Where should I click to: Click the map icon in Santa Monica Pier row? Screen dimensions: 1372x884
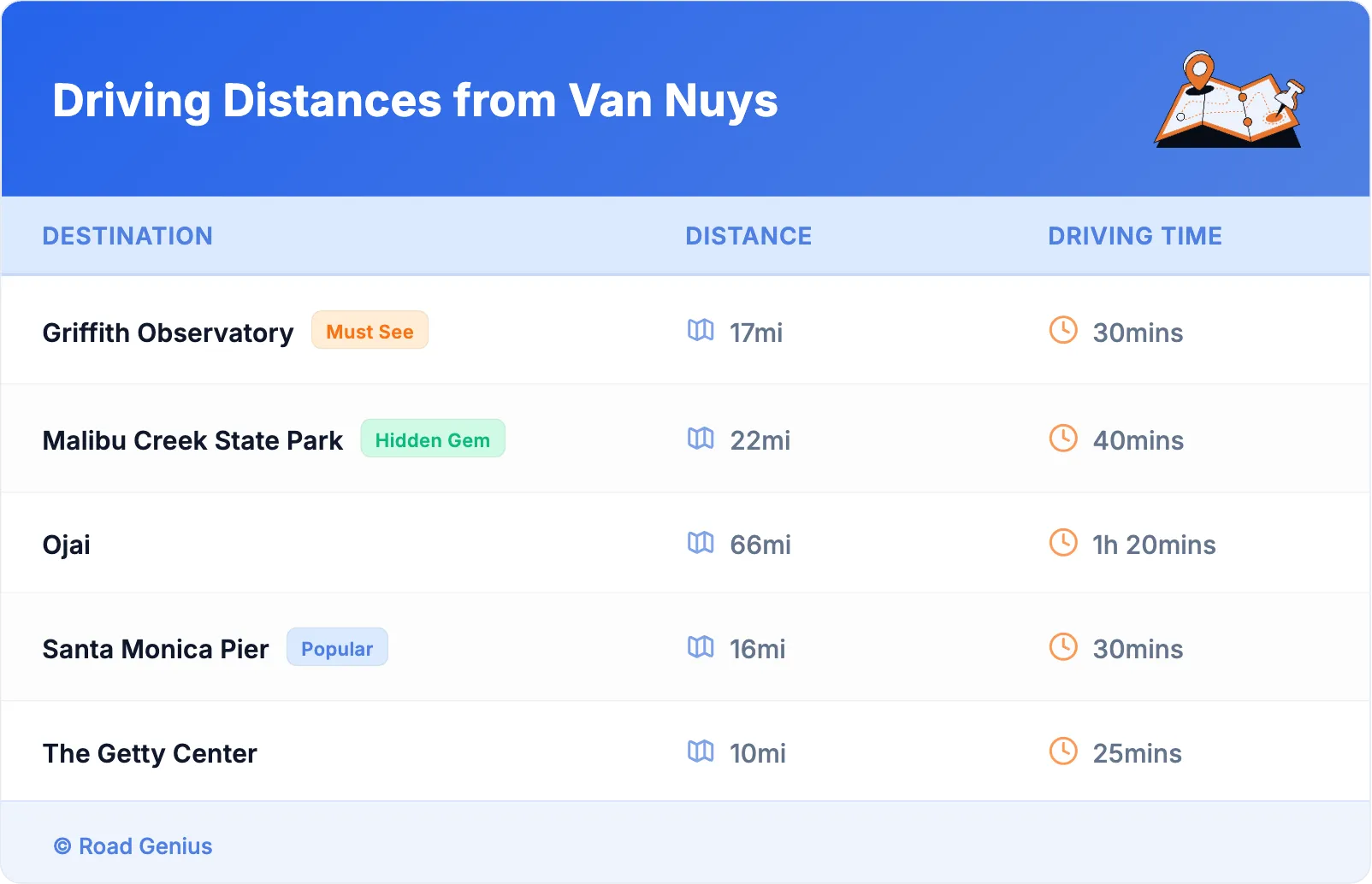tap(701, 647)
